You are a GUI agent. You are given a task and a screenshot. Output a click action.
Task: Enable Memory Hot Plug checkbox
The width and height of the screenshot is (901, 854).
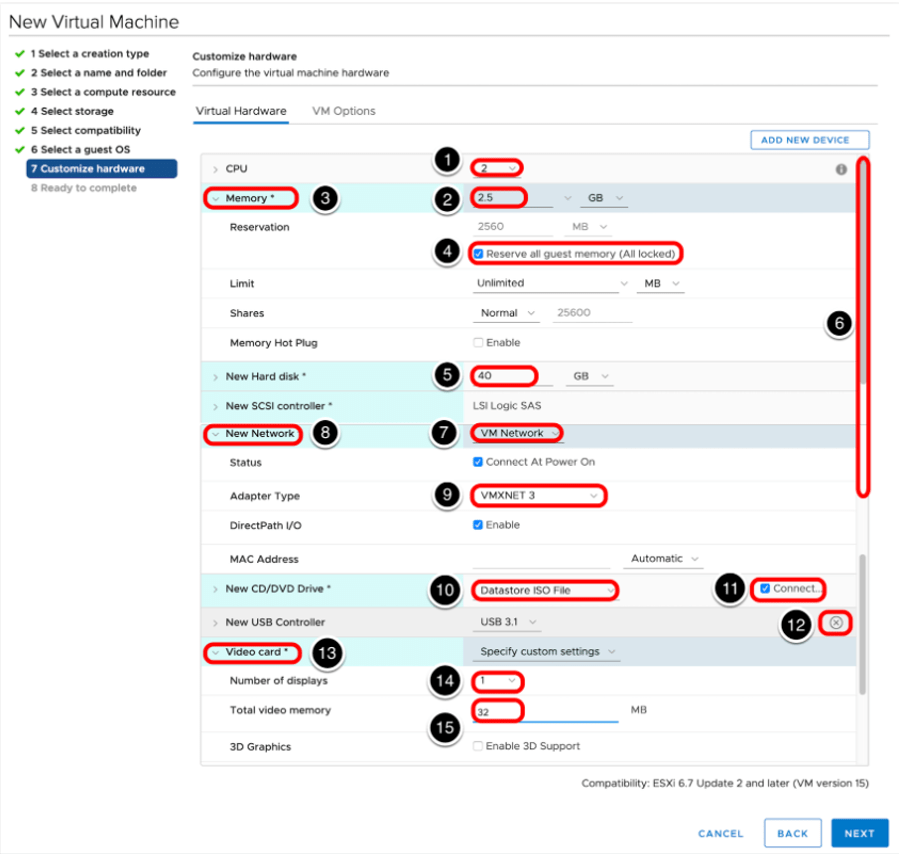coord(479,343)
